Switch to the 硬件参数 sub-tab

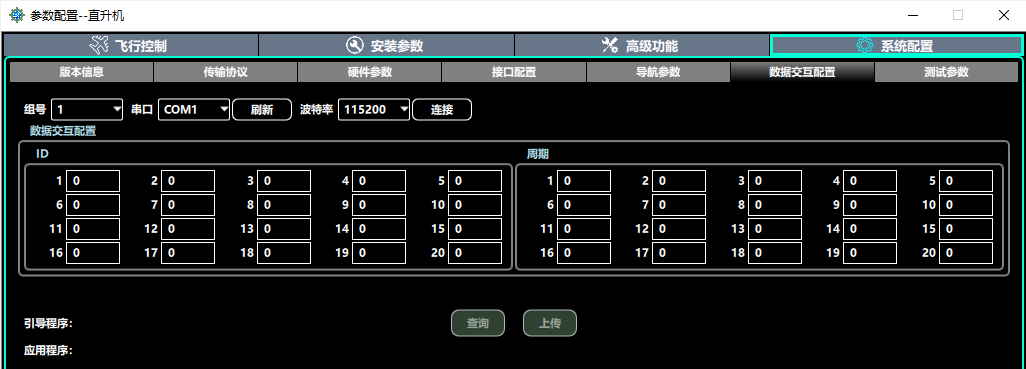point(370,72)
